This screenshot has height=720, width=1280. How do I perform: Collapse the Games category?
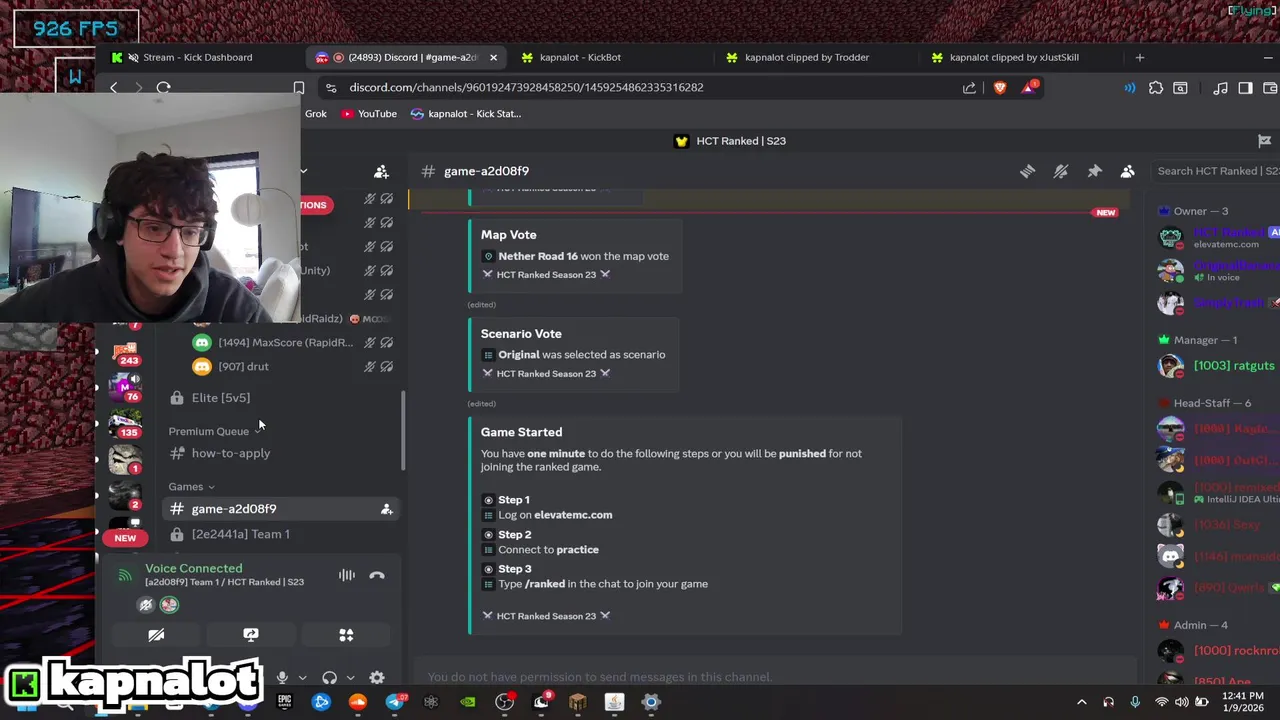(191, 487)
